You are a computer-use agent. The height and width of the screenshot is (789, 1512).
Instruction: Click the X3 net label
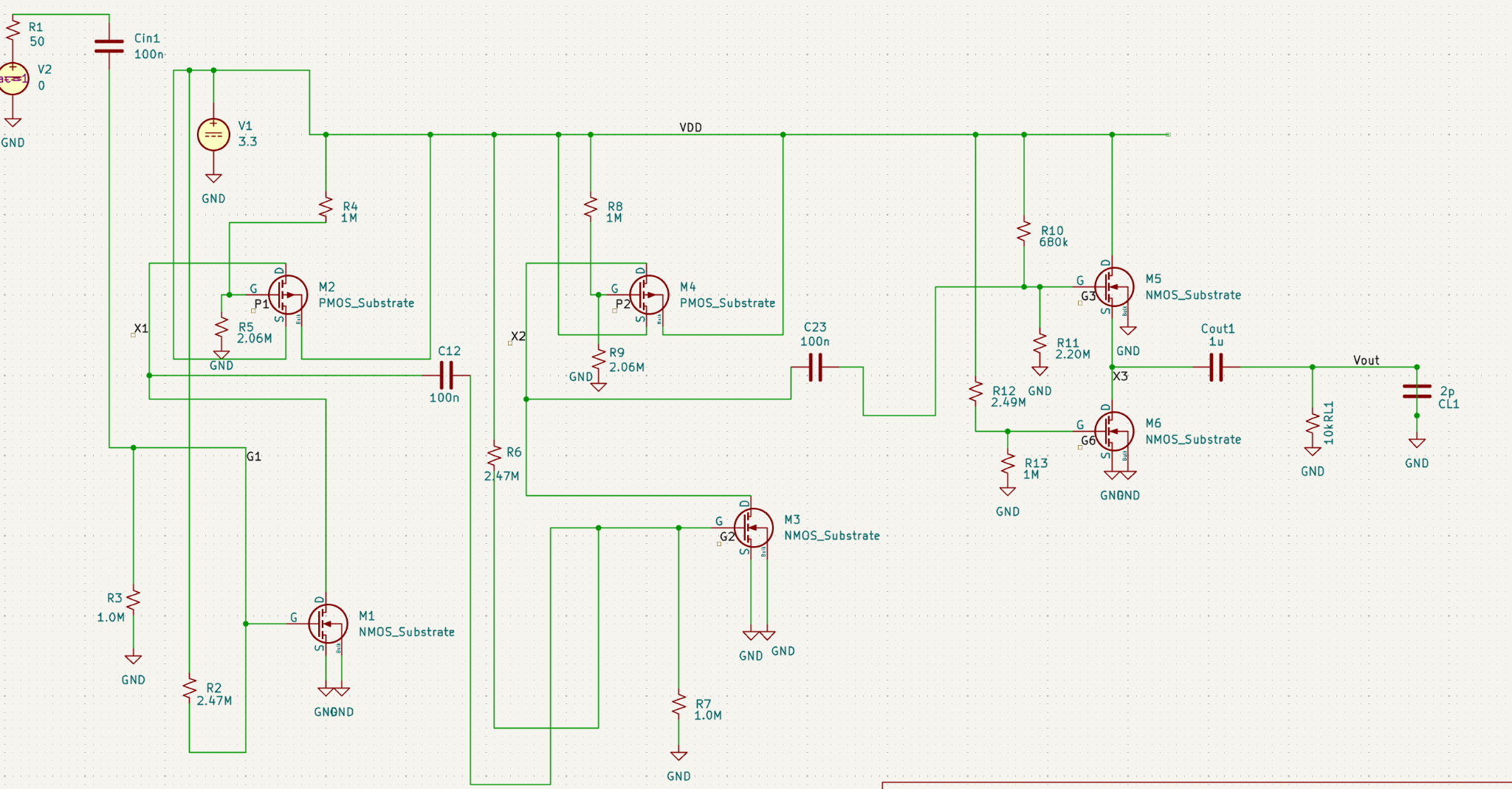click(x=1121, y=376)
